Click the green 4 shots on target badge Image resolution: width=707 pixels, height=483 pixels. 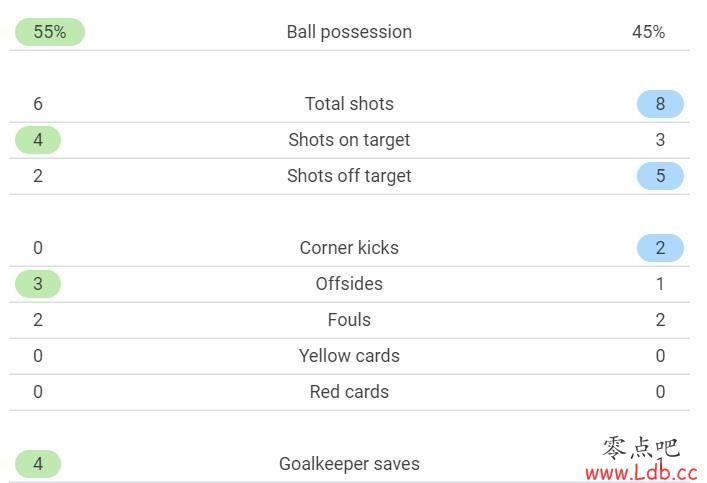[38, 140]
